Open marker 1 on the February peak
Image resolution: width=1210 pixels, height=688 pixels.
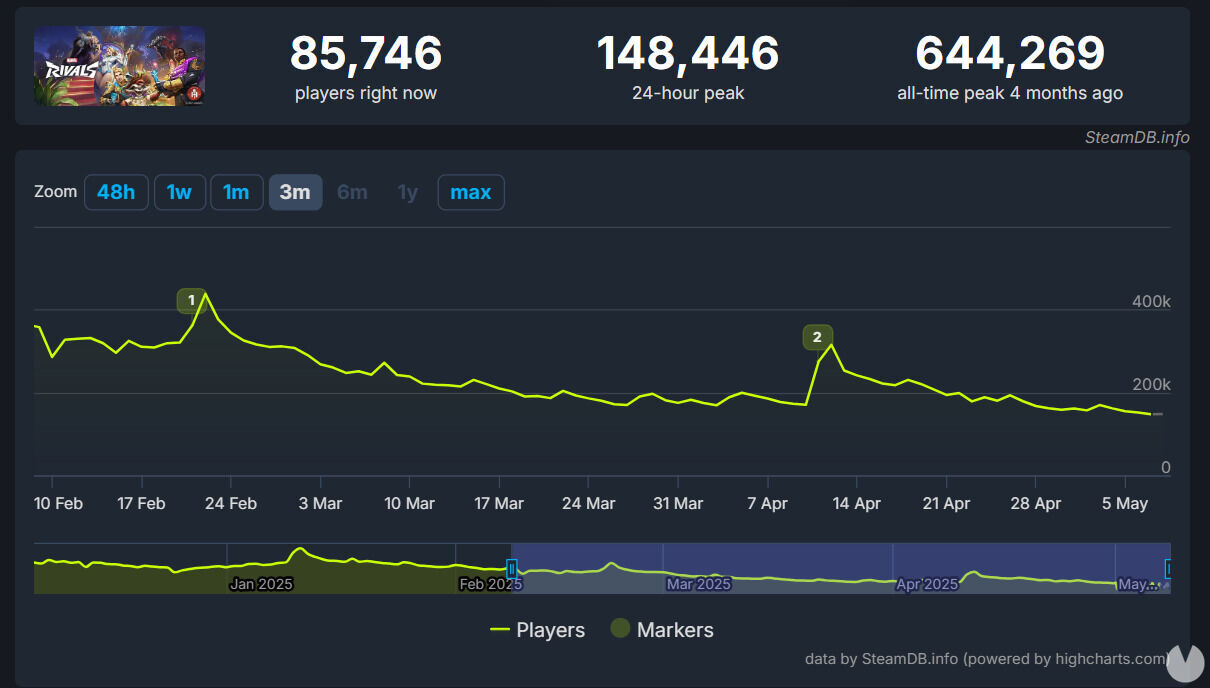191,300
